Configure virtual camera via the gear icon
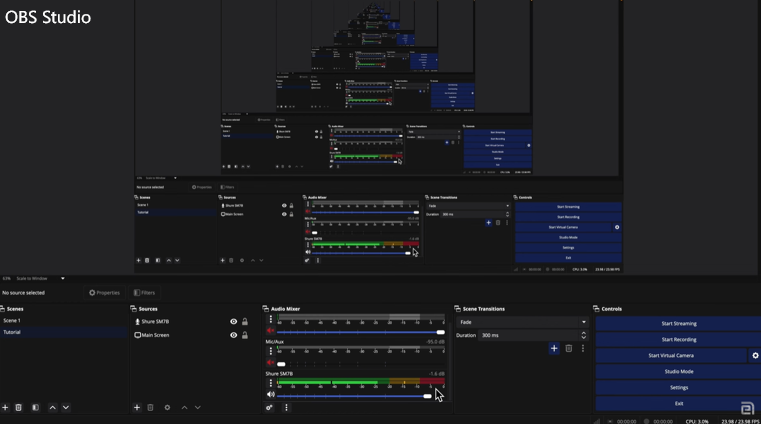Screen dimensions: 761x424 (755, 356)
